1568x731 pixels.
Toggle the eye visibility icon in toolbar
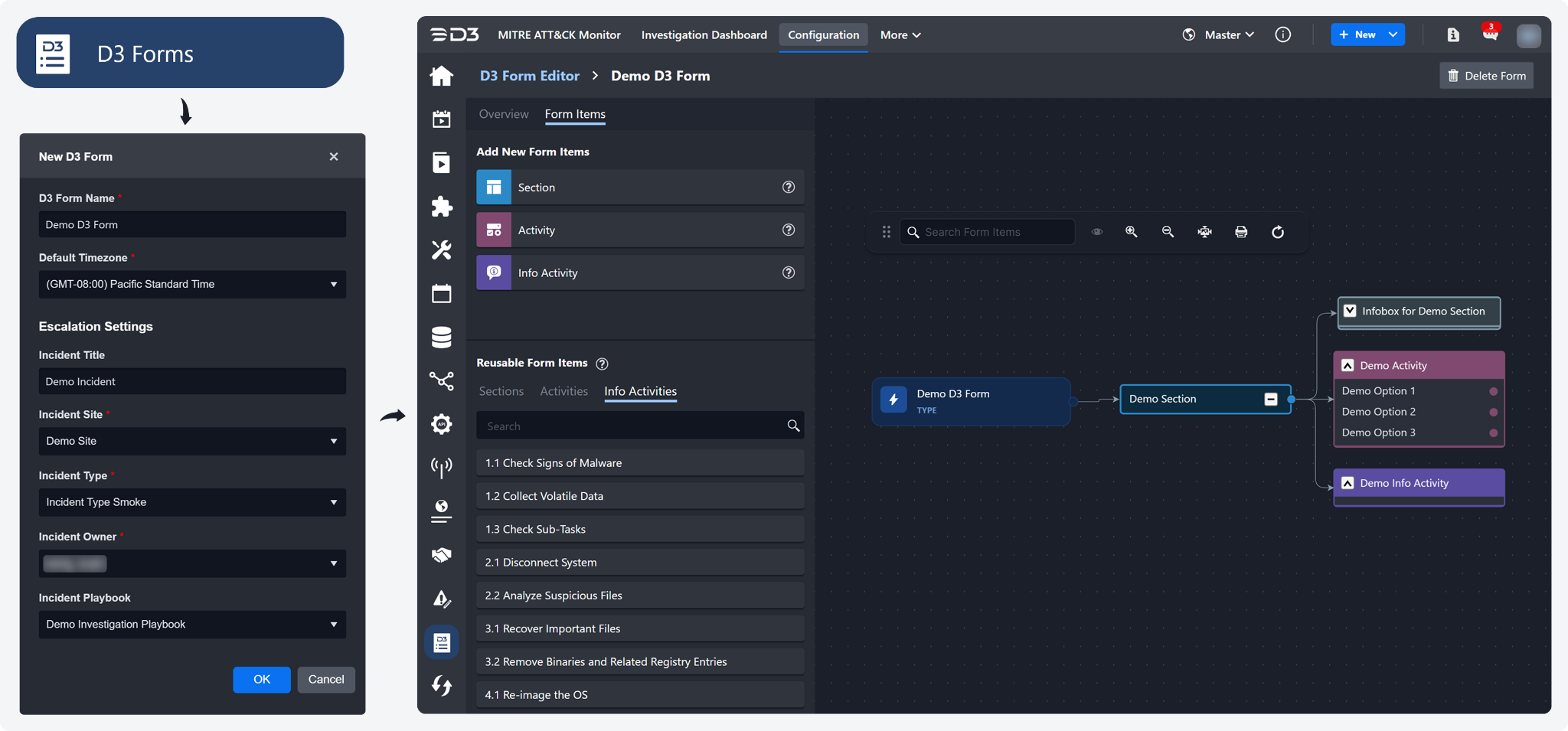click(x=1096, y=232)
